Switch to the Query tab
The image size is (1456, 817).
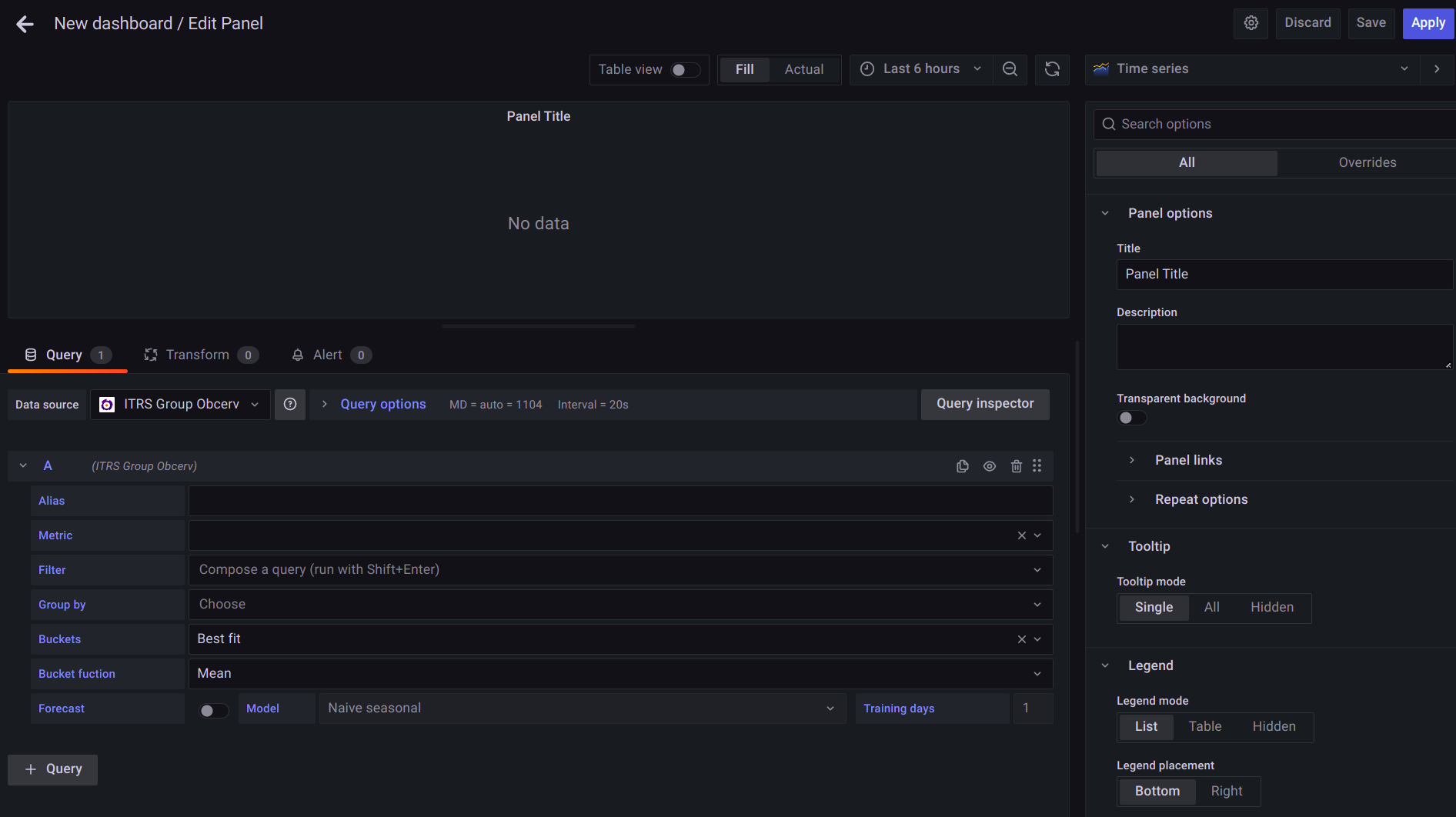(68, 355)
